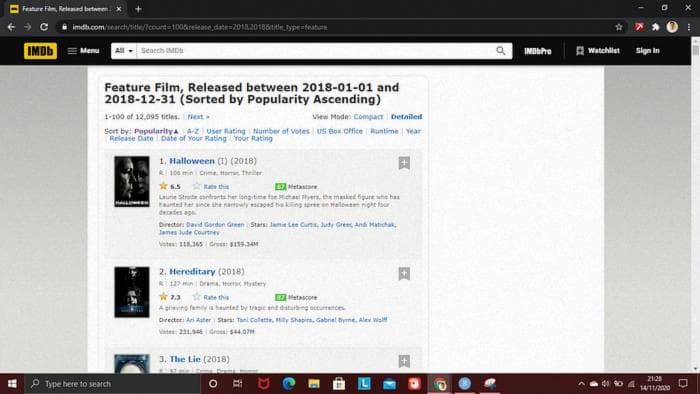Open Toni Collette profile

coord(254,320)
